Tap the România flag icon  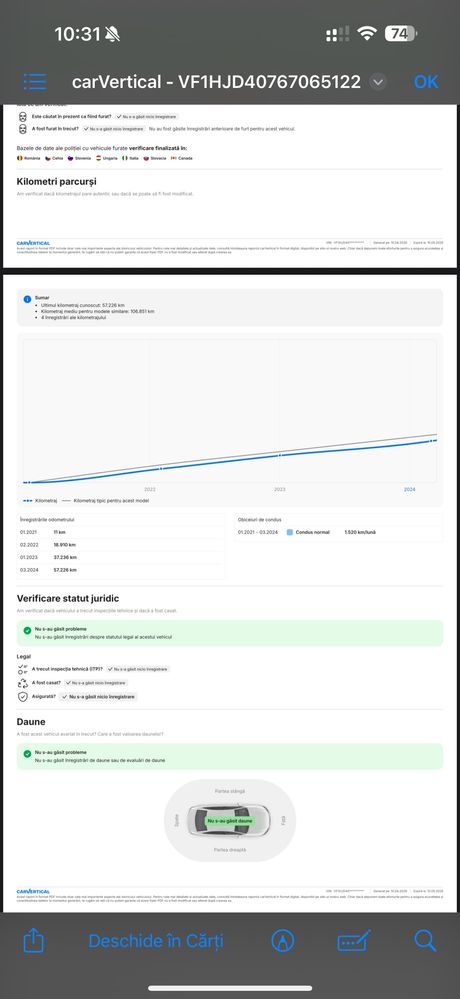[20, 158]
